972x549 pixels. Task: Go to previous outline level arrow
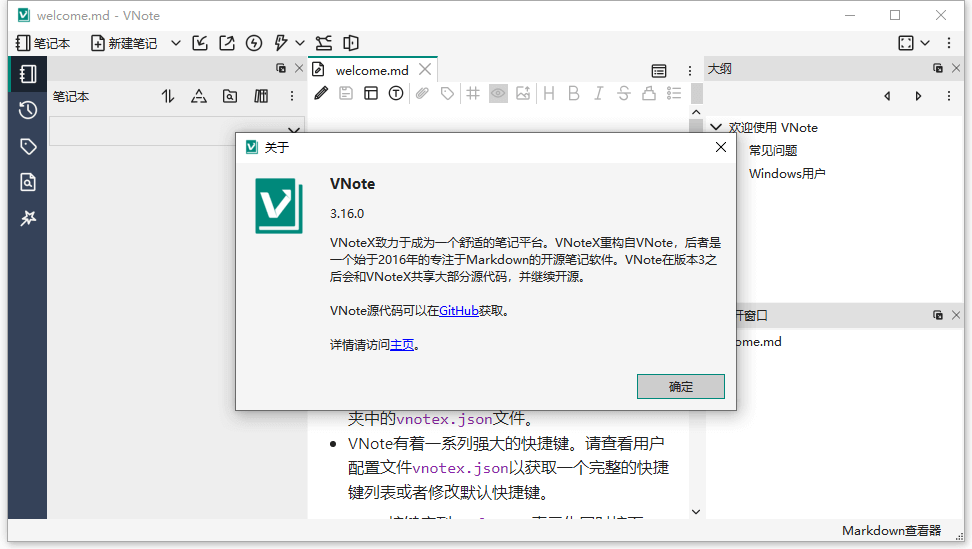[887, 96]
